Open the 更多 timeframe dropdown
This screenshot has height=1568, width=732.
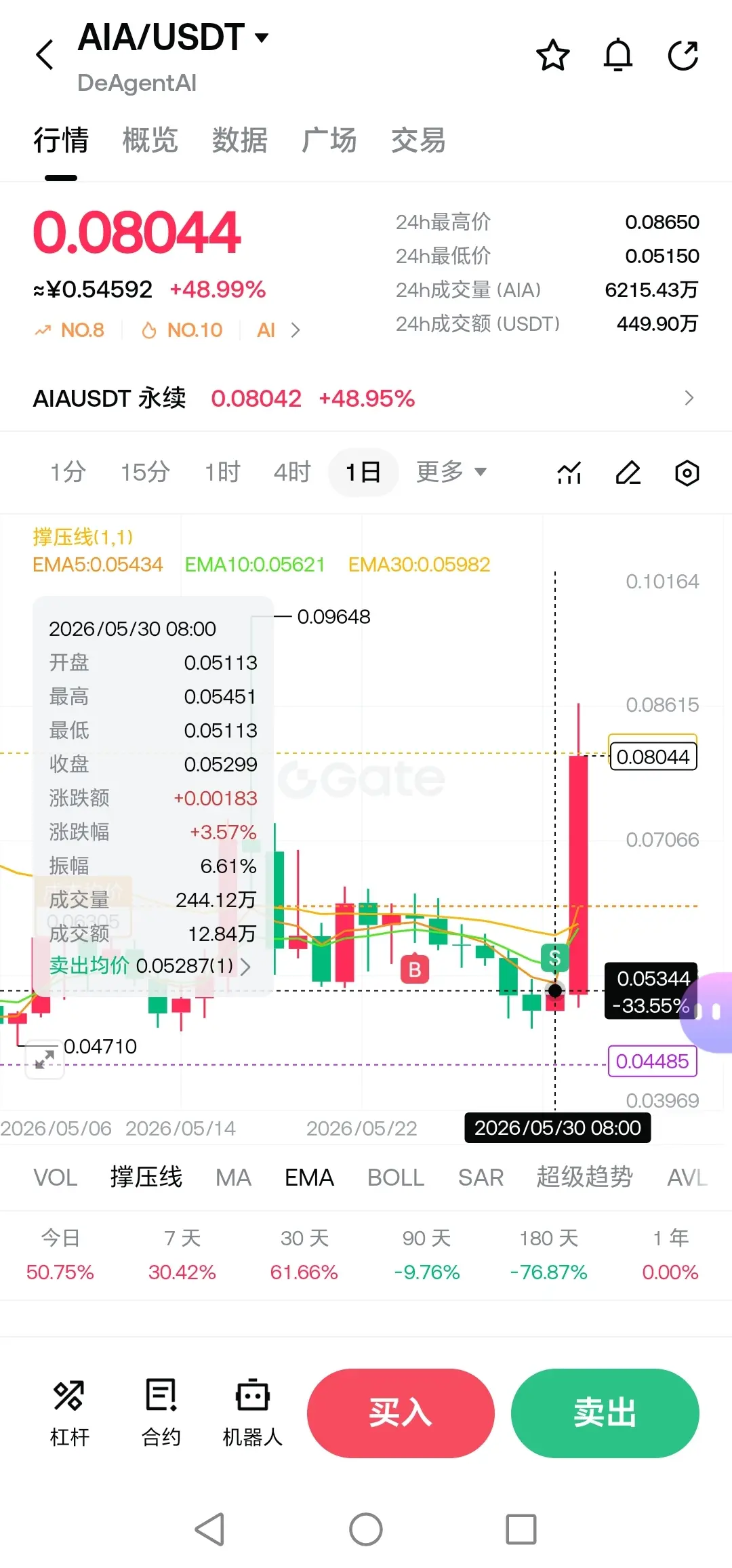(x=451, y=472)
